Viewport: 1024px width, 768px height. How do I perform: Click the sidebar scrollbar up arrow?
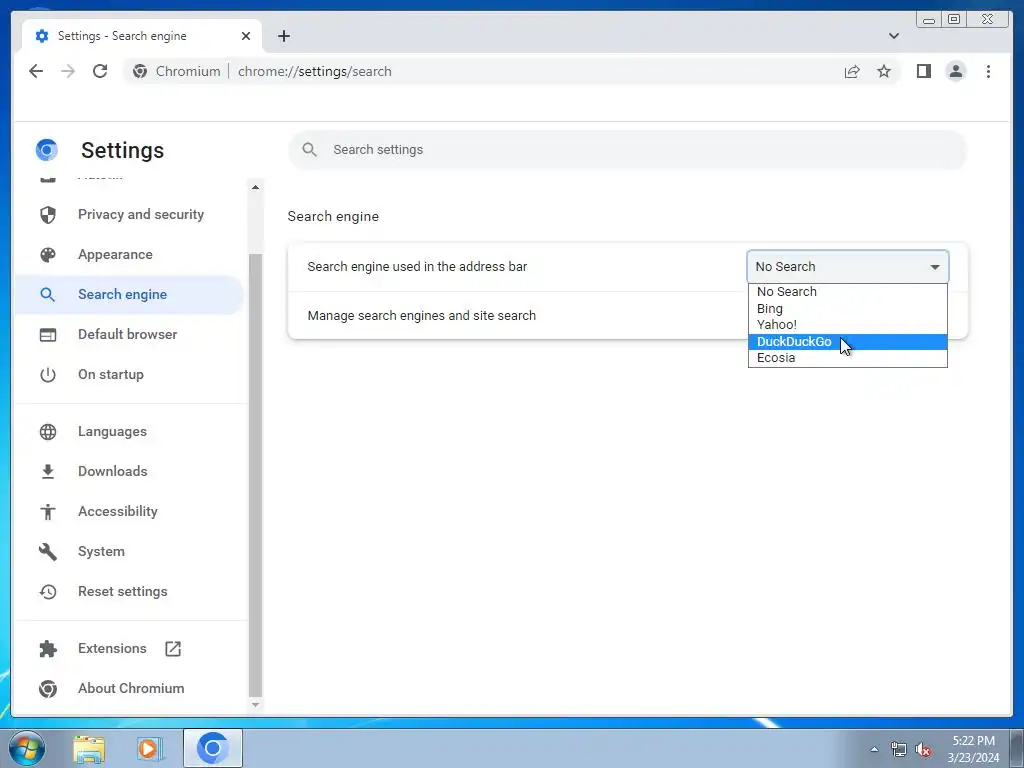coord(255,187)
